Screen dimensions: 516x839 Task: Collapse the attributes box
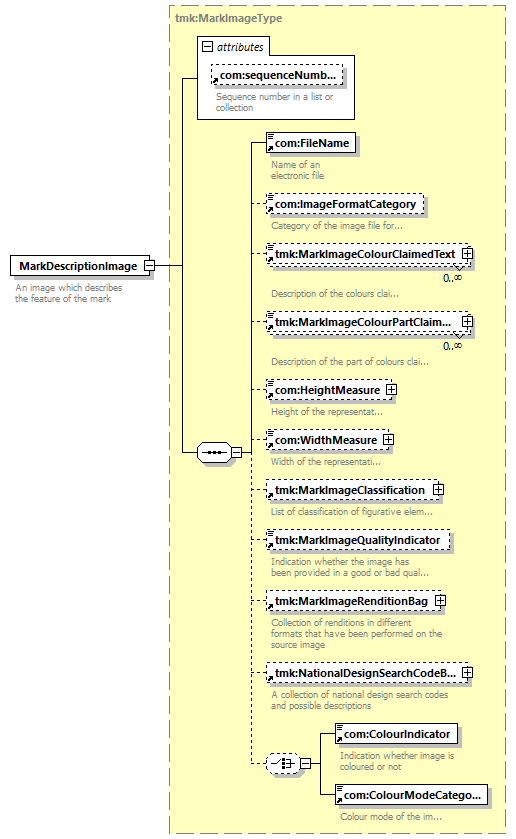[x=207, y=47]
